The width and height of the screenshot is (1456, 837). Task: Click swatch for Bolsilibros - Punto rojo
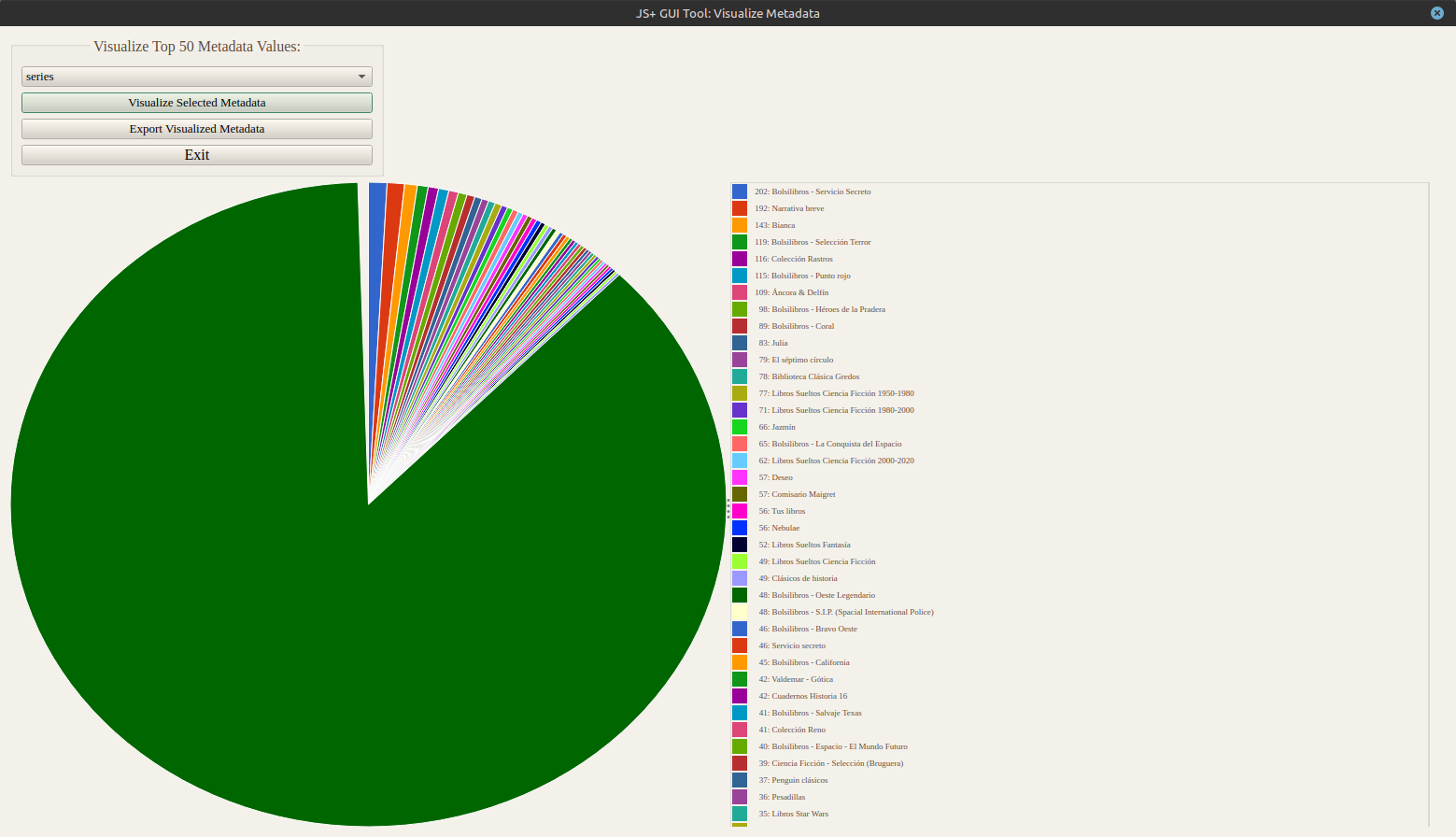point(740,276)
